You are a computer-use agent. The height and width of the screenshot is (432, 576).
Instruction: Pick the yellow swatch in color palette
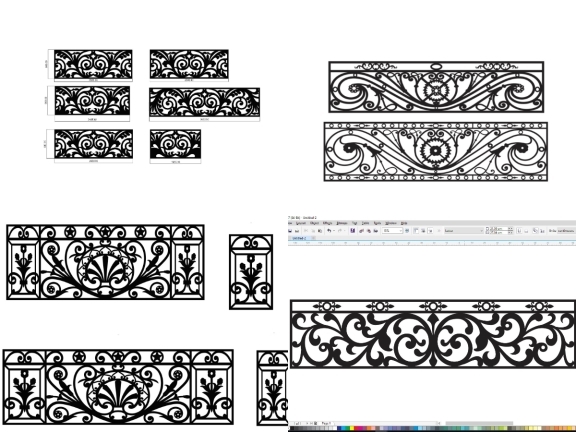point(352,428)
